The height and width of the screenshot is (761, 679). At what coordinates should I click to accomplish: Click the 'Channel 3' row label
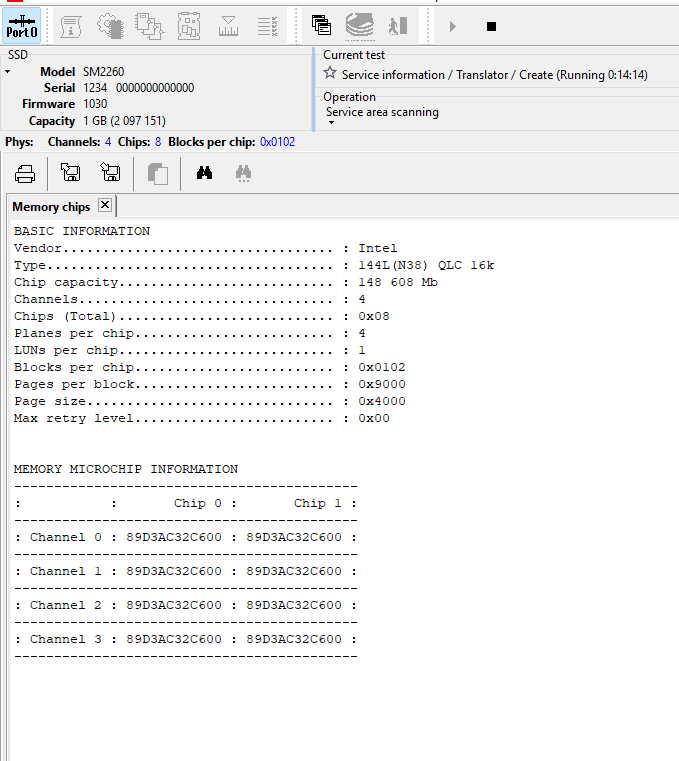[x=66, y=639]
